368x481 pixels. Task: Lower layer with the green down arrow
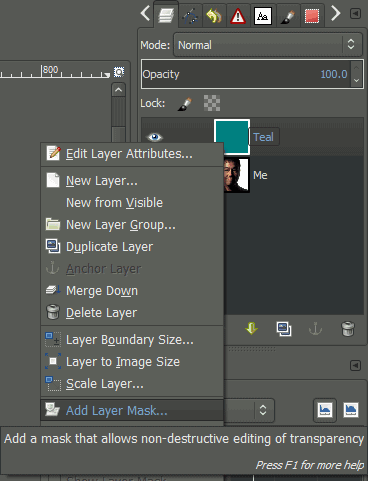(x=252, y=328)
